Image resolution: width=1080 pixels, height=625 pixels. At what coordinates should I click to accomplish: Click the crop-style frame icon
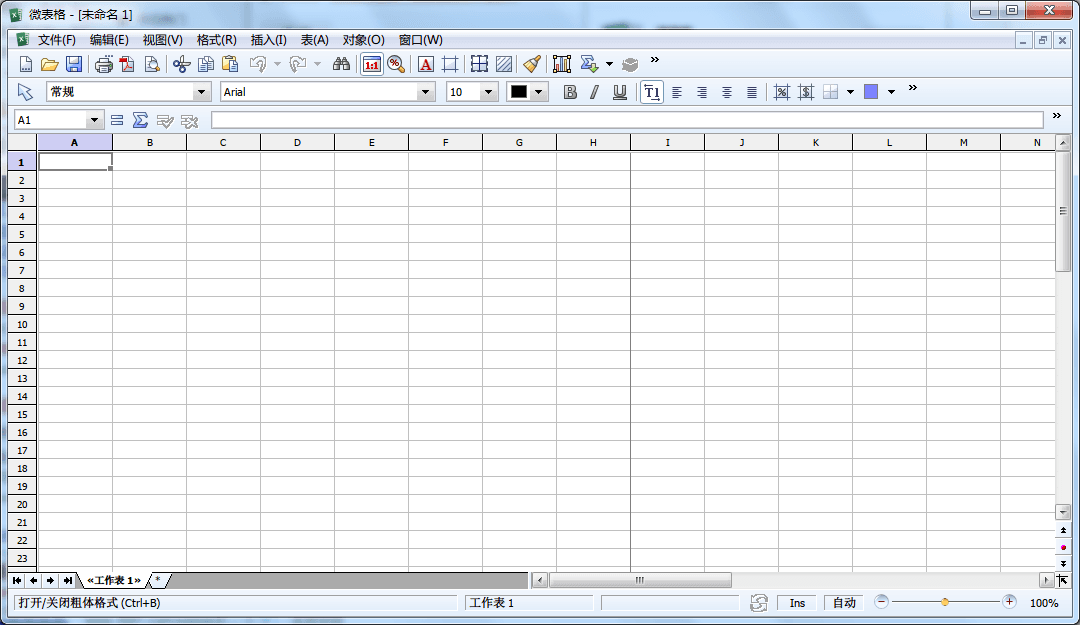tap(450, 65)
